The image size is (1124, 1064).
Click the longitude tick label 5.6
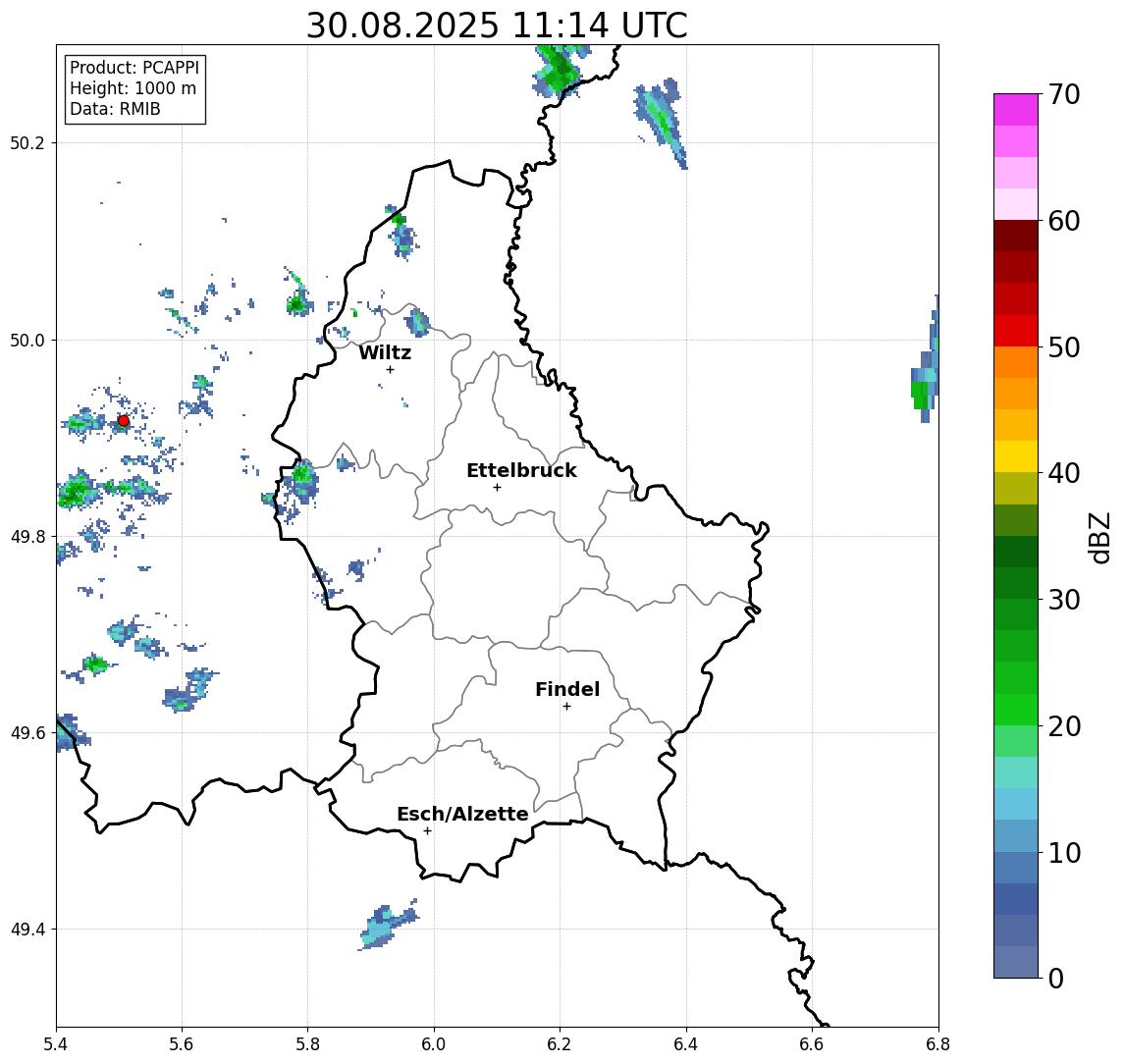pyautogui.click(x=182, y=1044)
